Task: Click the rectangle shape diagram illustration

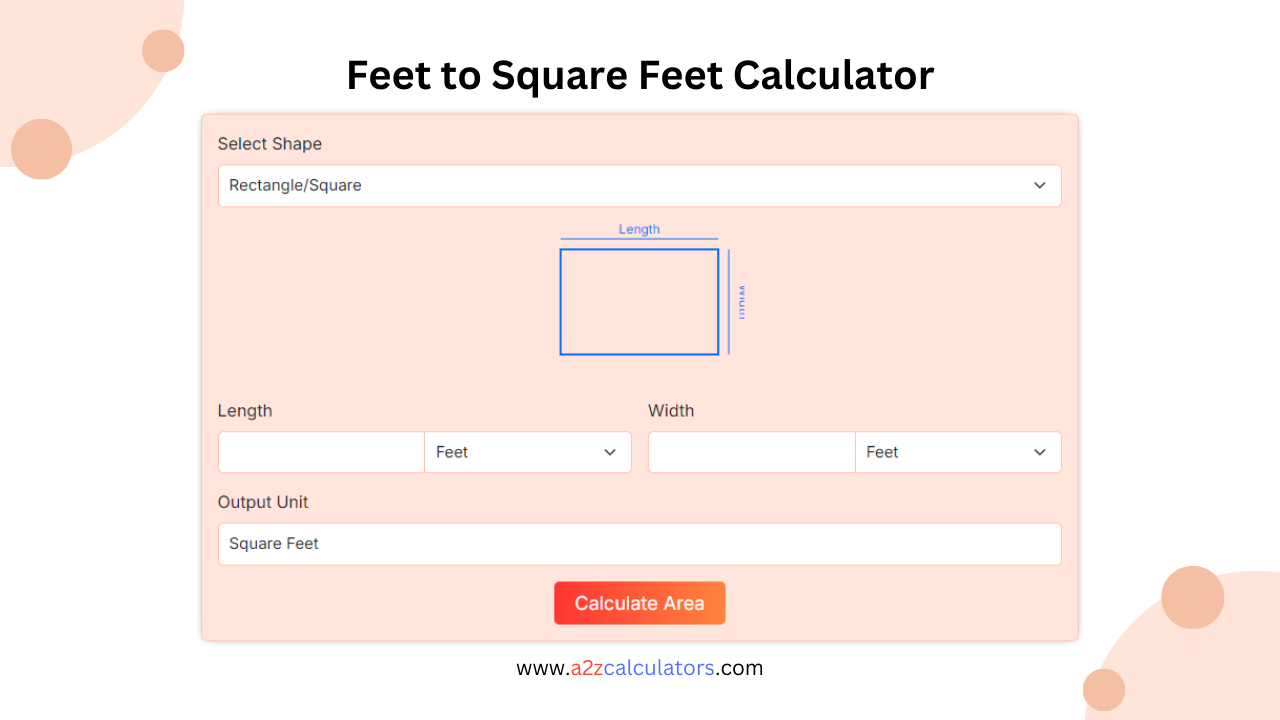Action: tap(639, 302)
